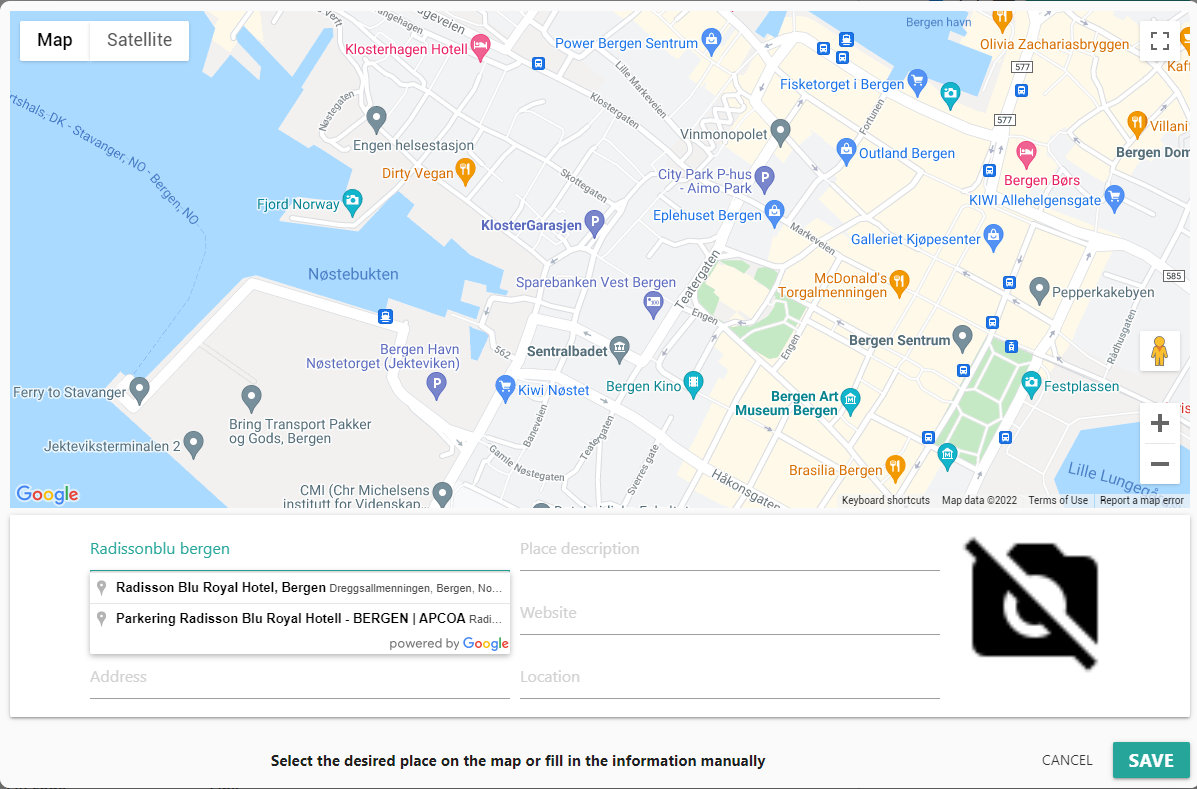Select the KlosterGarasjen parking marker
This screenshot has height=789, width=1197.
[x=594, y=223]
